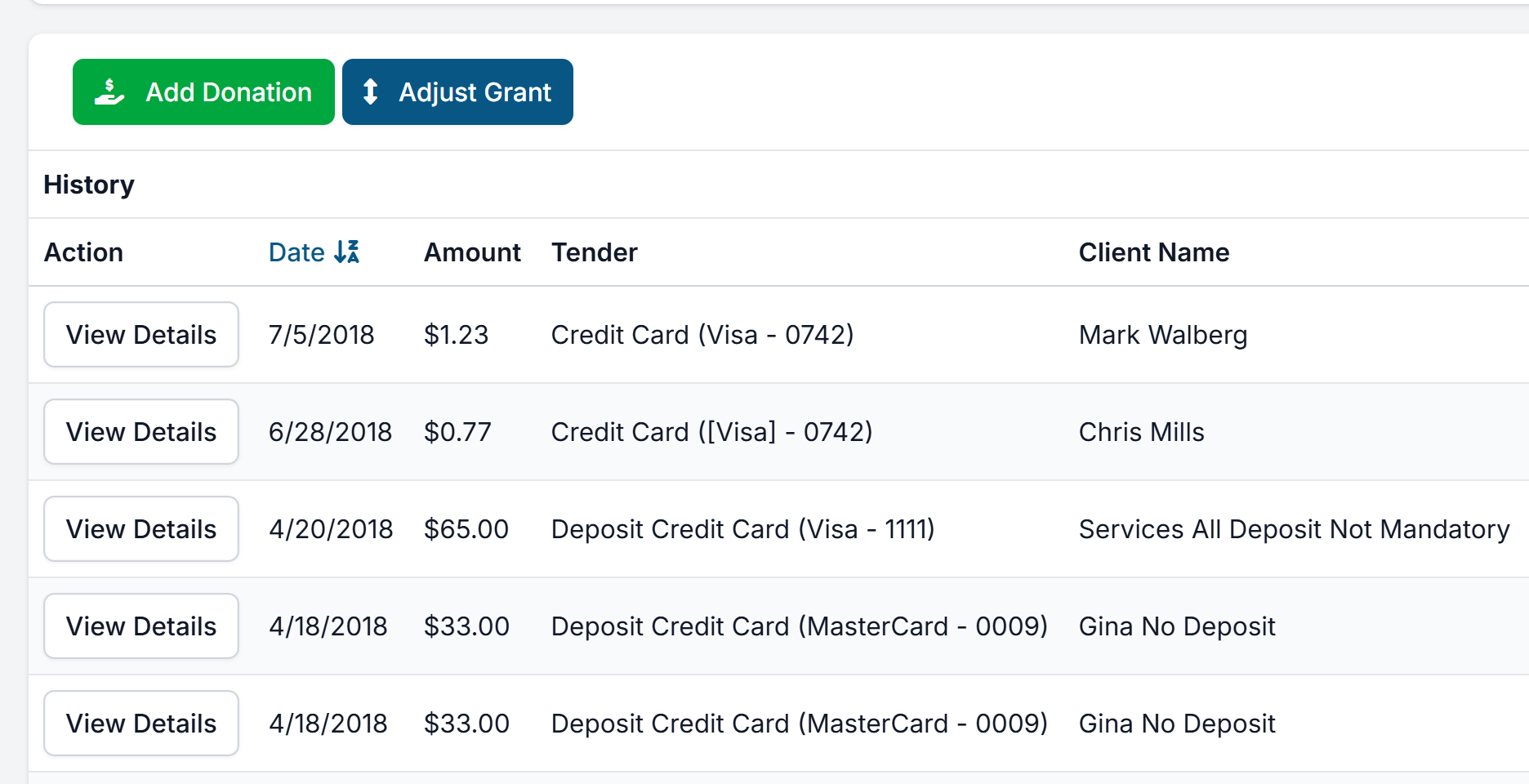Click the Date column header link
1529x784 pixels.
coord(296,252)
